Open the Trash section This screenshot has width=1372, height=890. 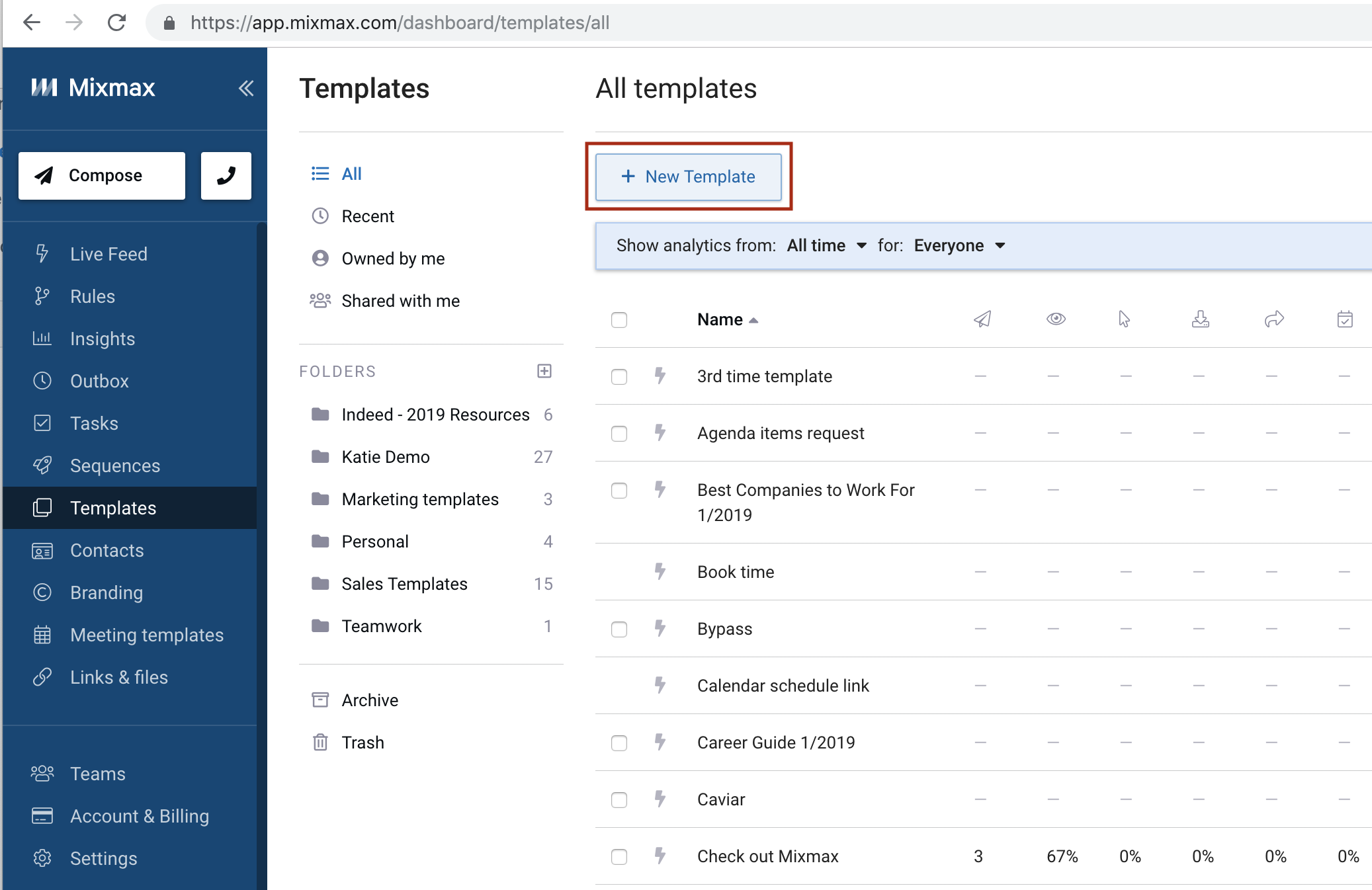pos(363,743)
